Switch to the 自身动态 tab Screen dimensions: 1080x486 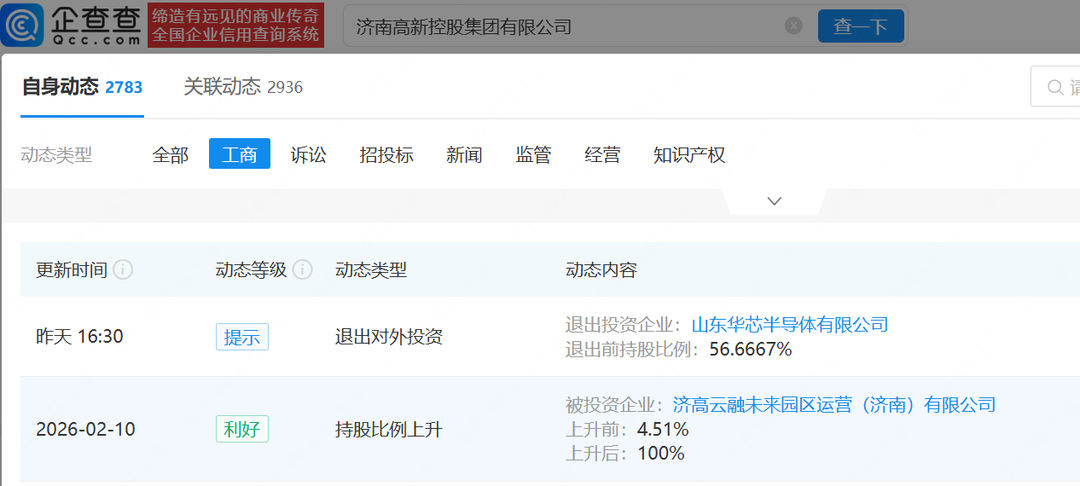click(82, 87)
